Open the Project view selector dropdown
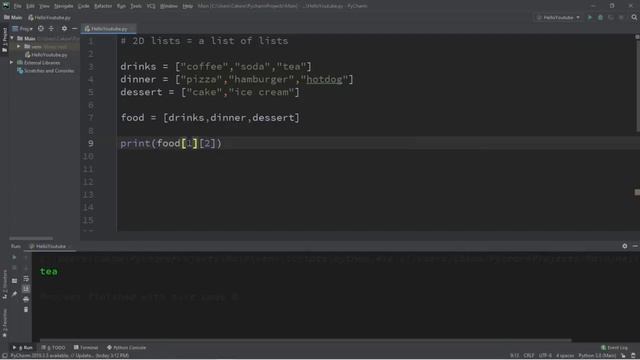 click(22, 29)
